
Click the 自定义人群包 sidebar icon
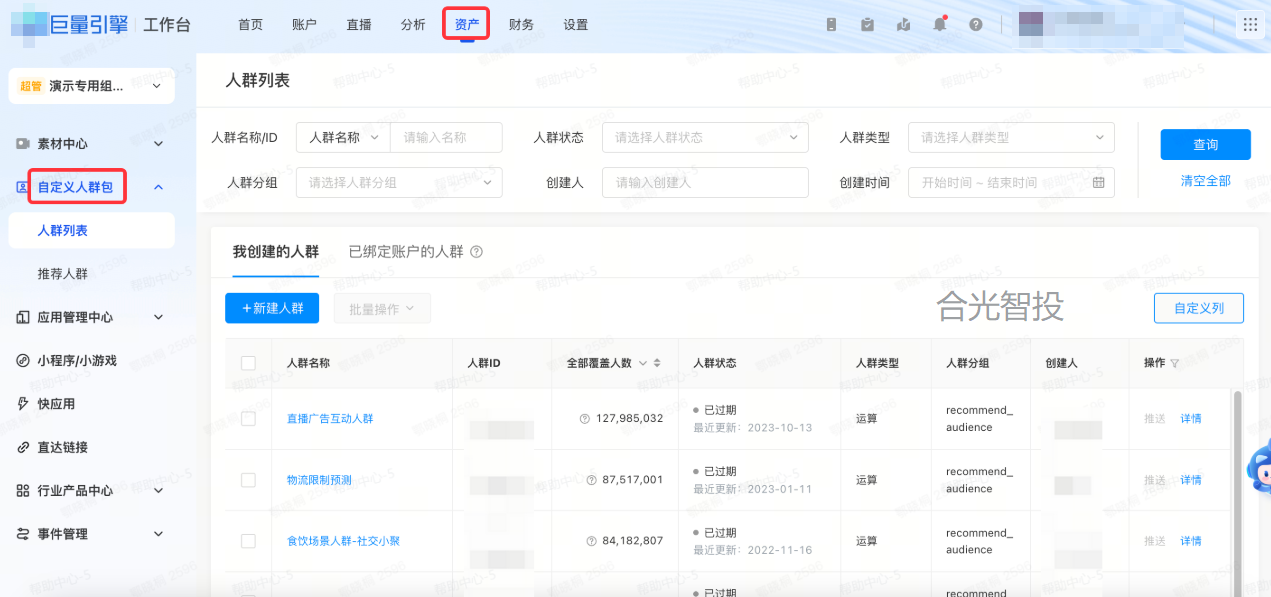click(23, 187)
